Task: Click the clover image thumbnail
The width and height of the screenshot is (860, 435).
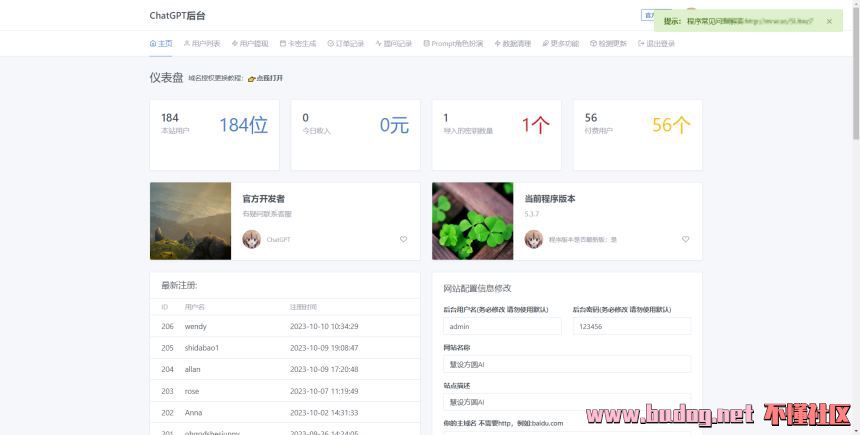Action: click(472, 221)
